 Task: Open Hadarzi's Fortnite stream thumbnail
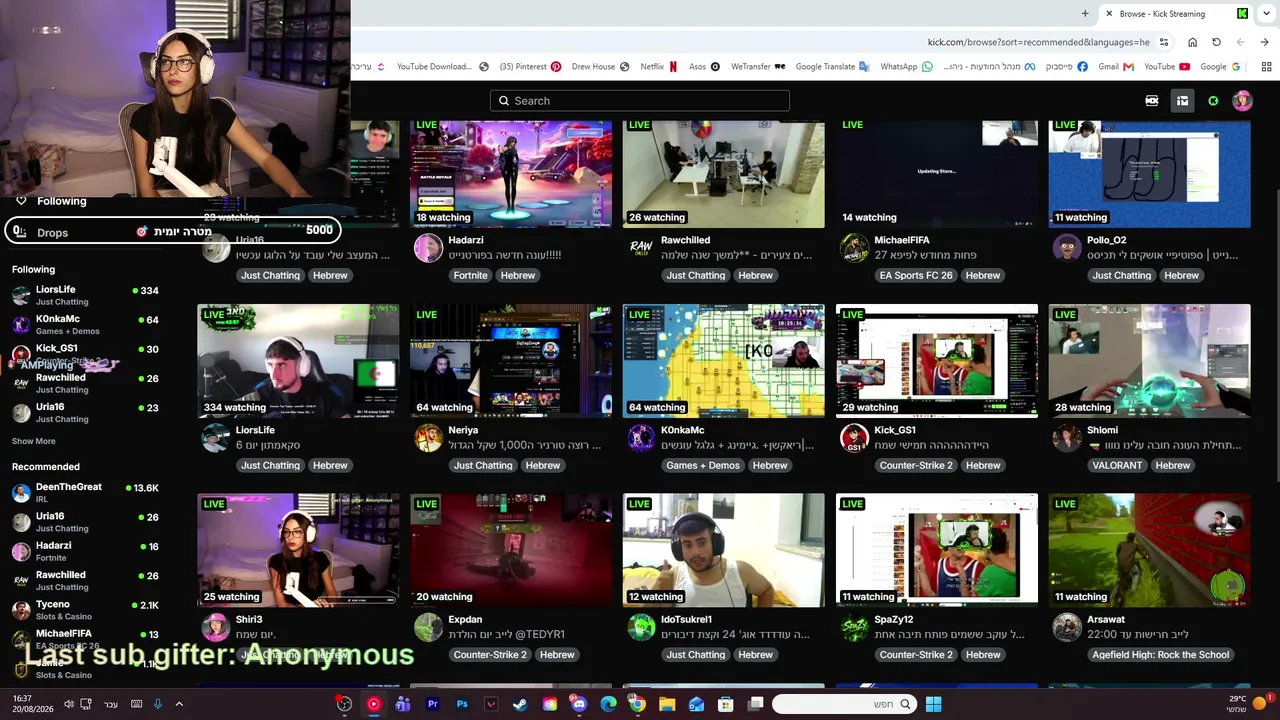pos(511,174)
